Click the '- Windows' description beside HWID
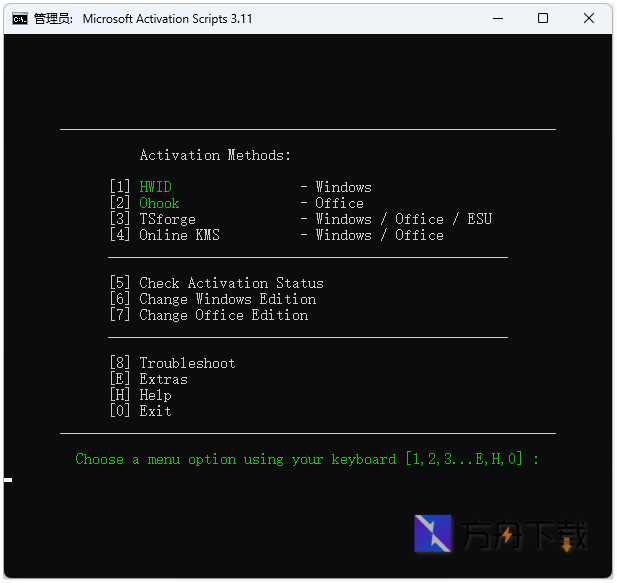 click(x=336, y=187)
